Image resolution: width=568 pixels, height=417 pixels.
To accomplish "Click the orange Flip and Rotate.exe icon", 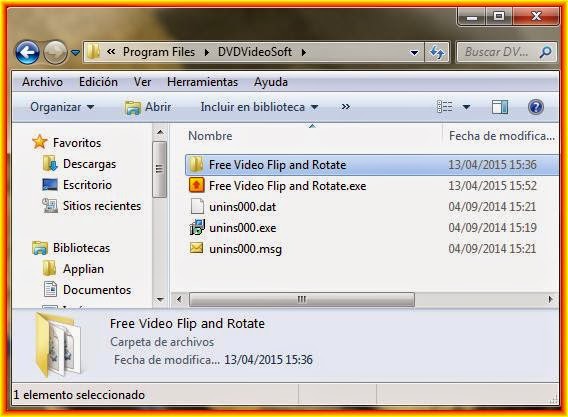I will click(197, 185).
